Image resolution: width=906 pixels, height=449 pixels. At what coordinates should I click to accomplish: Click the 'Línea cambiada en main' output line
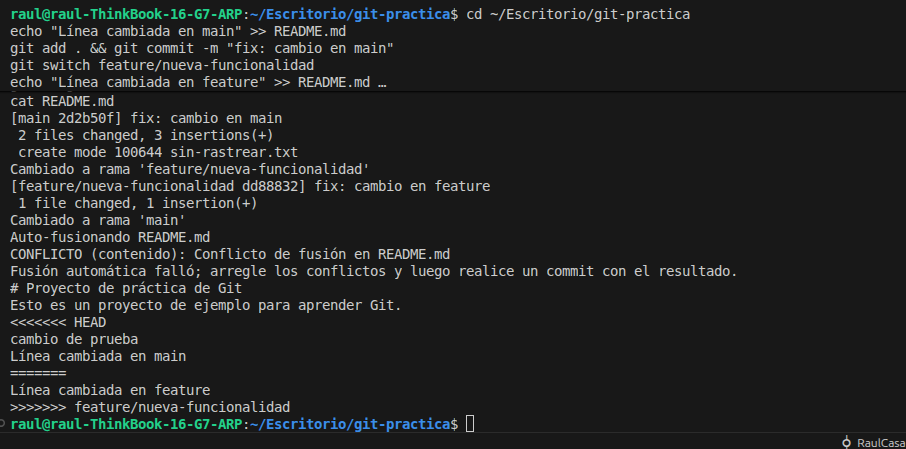pyautogui.click(x=98, y=356)
